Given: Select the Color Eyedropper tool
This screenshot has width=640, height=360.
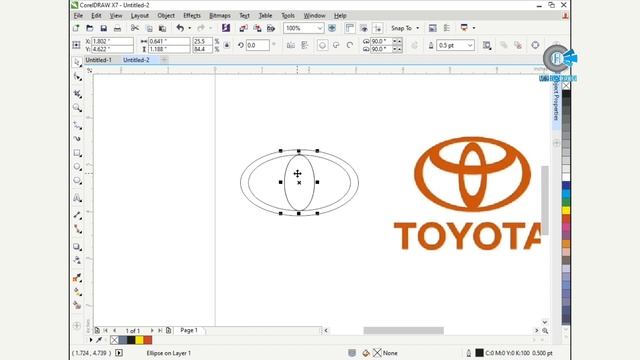Looking at the screenshot, I should tap(77, 278).
